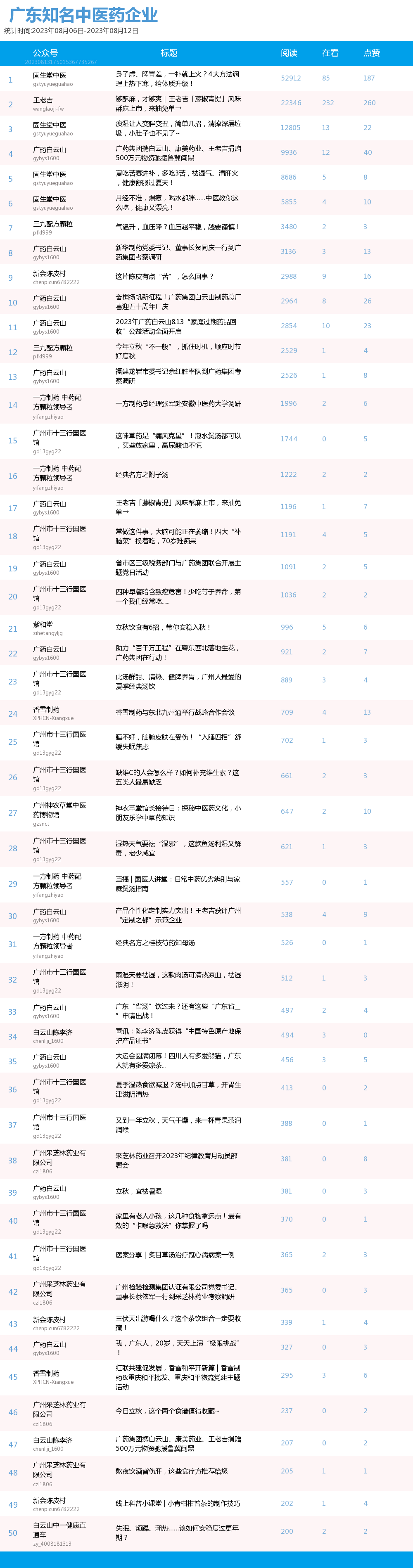Click read count 12805
This screenshot has height=1568, width=413.
point(291,128)
